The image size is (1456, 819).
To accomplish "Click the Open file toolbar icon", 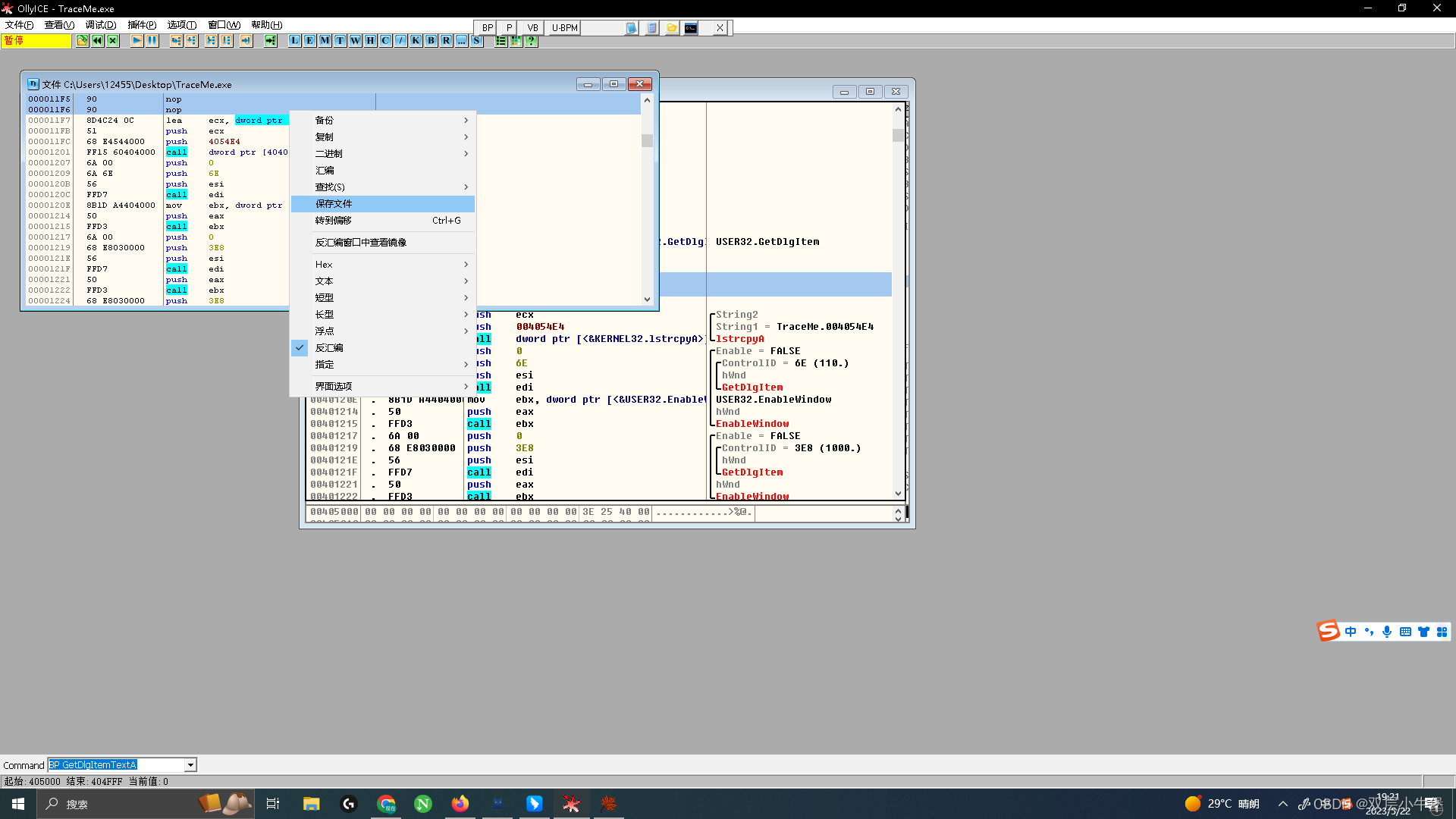I will pyautogui.click(x=82, y=41).
